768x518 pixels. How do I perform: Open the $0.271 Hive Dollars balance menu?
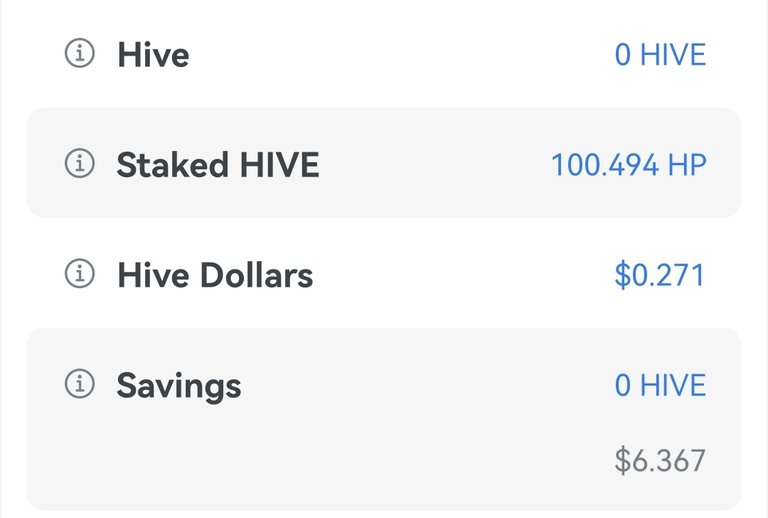click(659, 275)
